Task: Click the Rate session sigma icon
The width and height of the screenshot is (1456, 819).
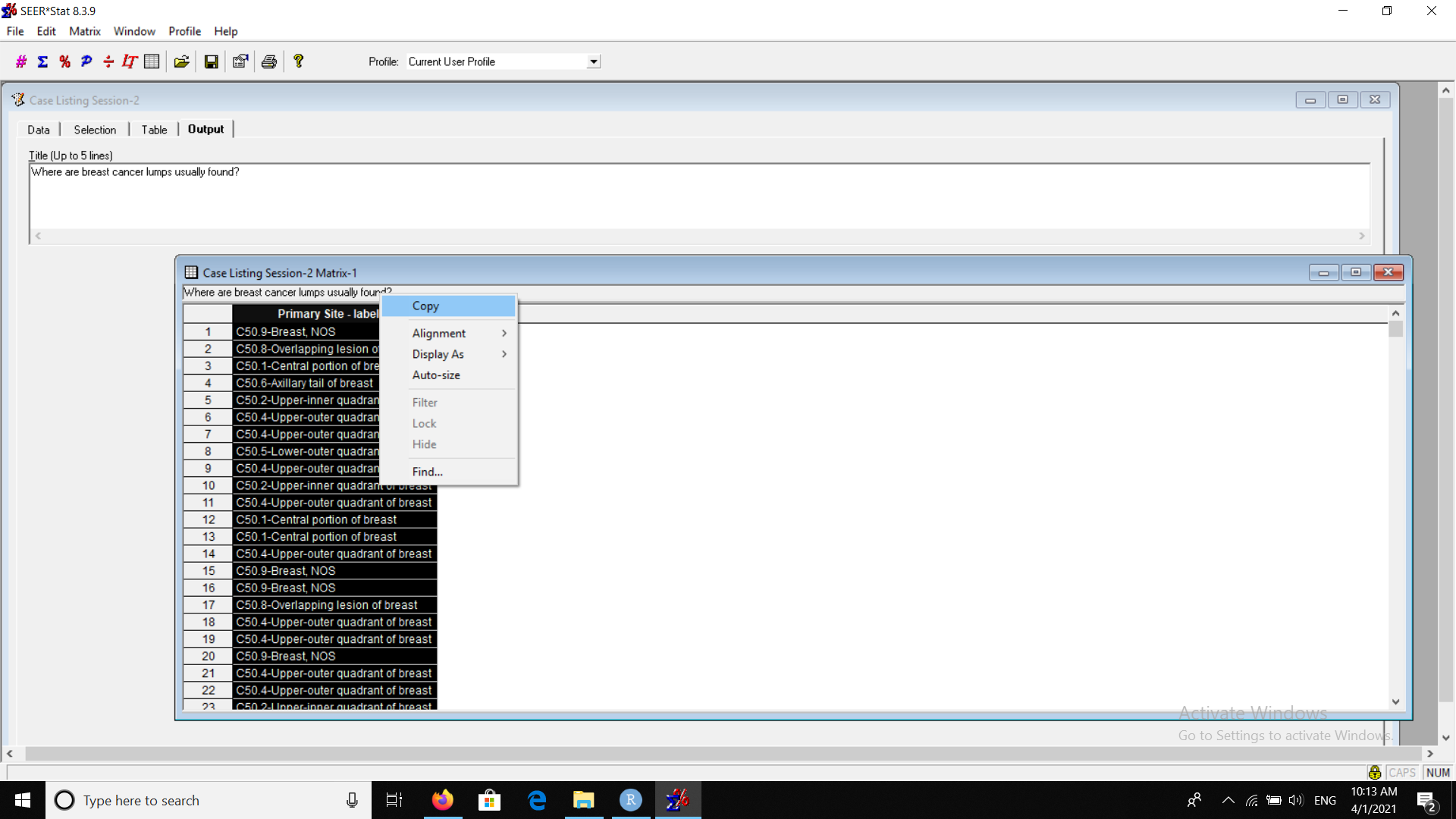Action: (43, 61)
